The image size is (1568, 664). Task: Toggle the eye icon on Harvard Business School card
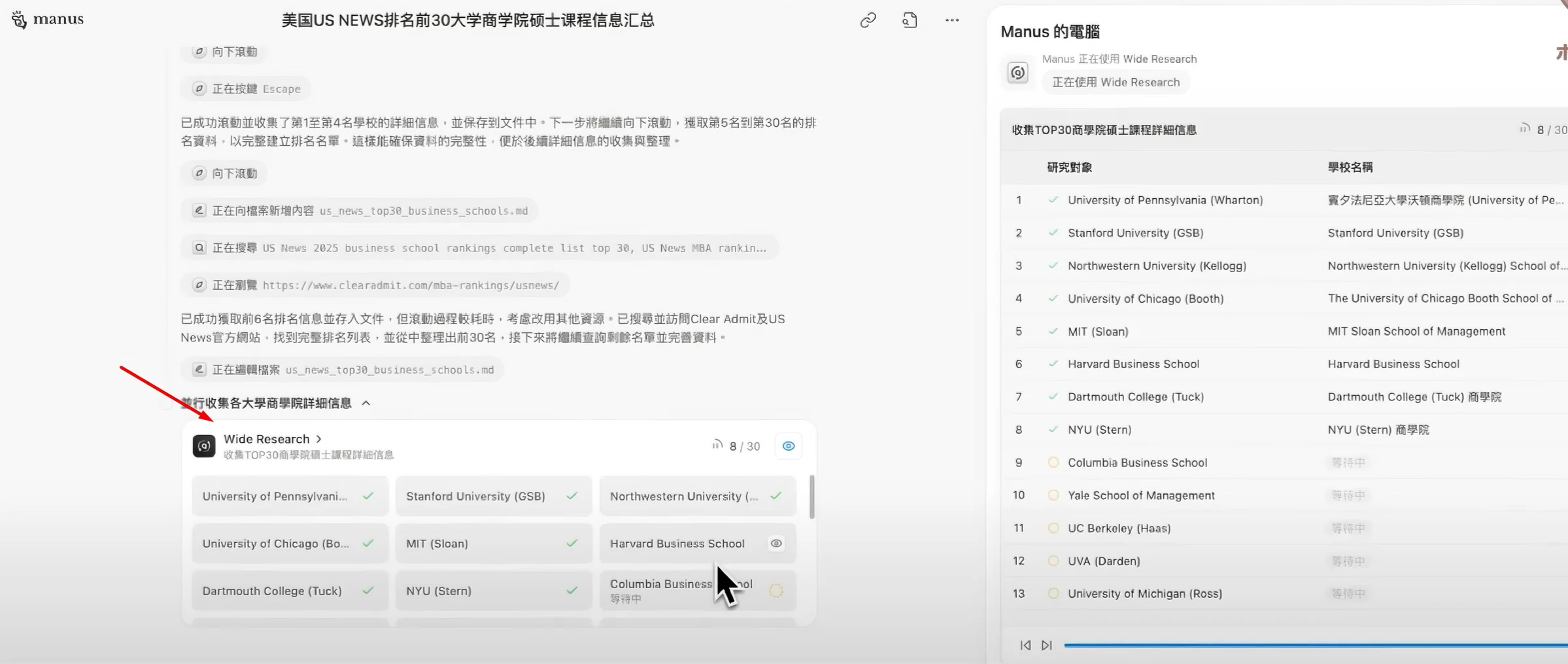(x=776, y=543)
